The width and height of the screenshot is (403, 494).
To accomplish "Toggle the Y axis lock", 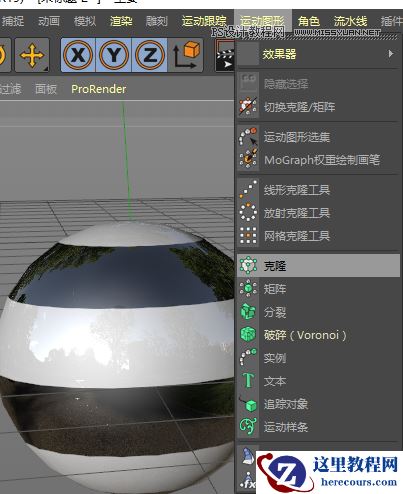I will 114,55.
